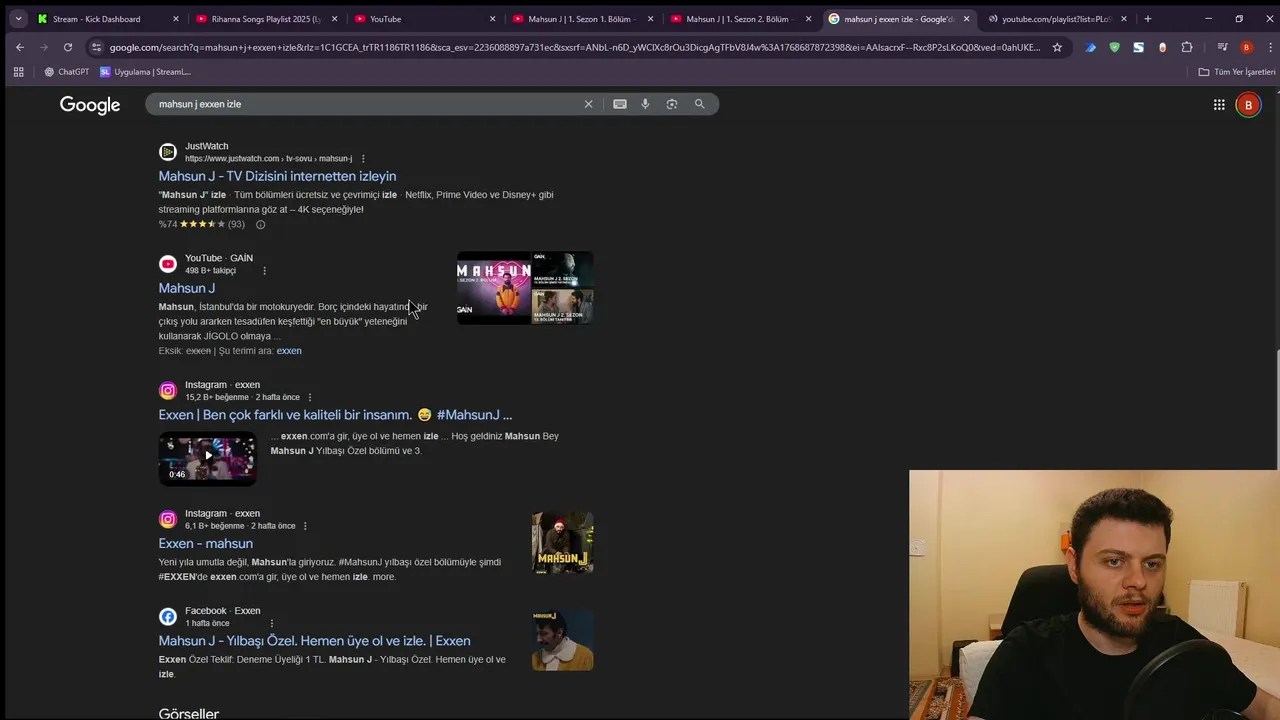1280x720 pixels.
Task: Open the MAHSUN YouTube video thumbnail collage
Action: click(525, 288)
